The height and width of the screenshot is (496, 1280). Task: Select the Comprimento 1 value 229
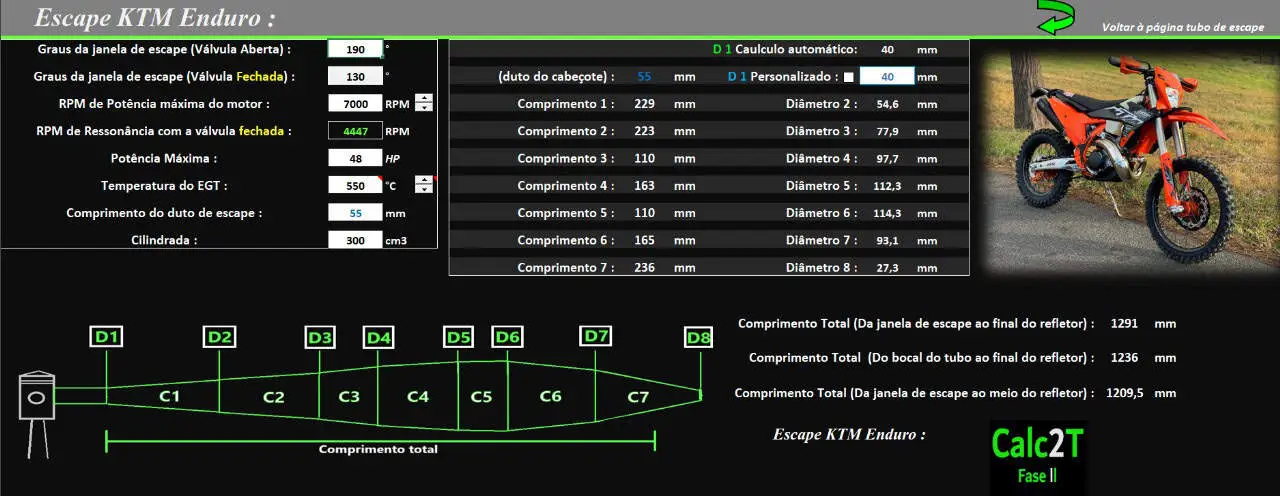point(644,104)
